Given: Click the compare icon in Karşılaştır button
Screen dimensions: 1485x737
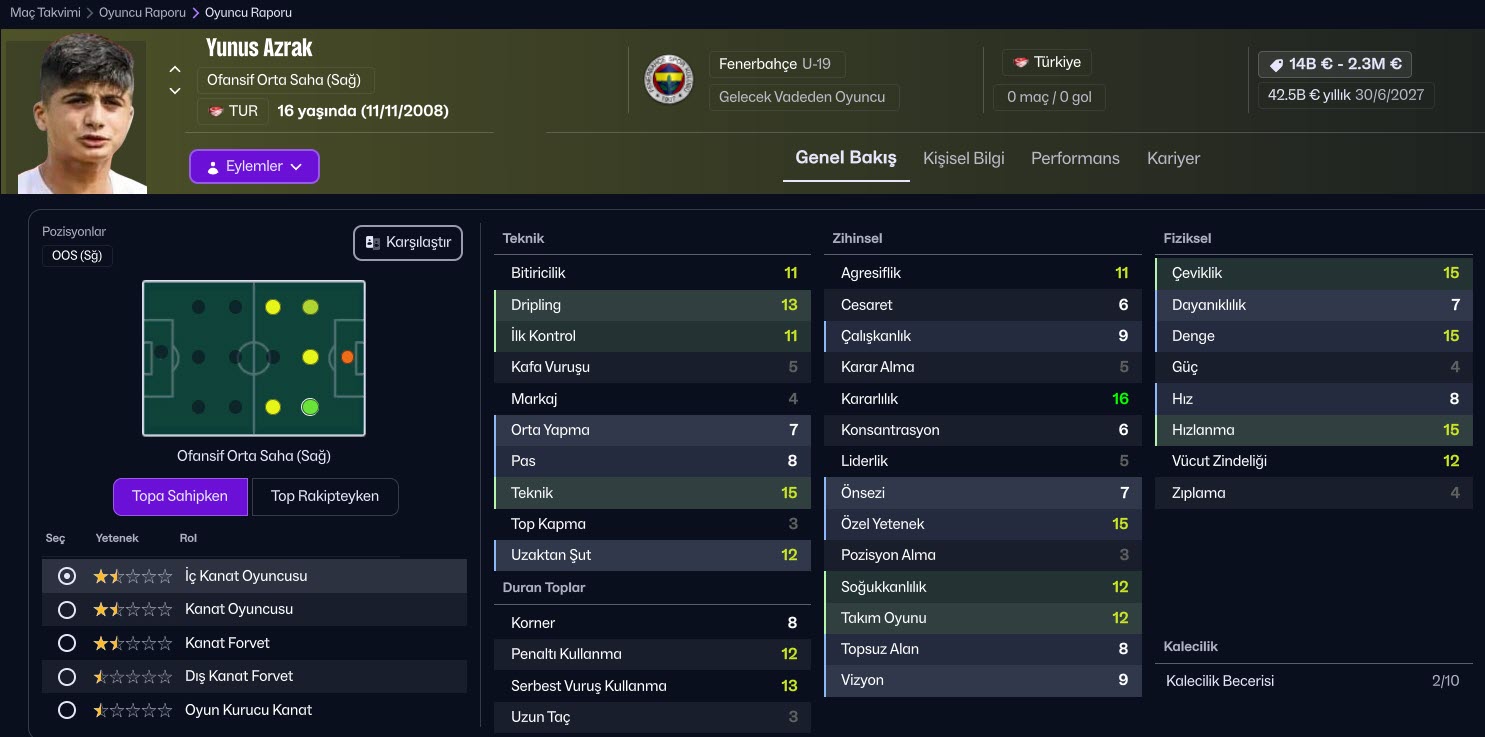Looking at the screenshot, I should tap(372, 242).
